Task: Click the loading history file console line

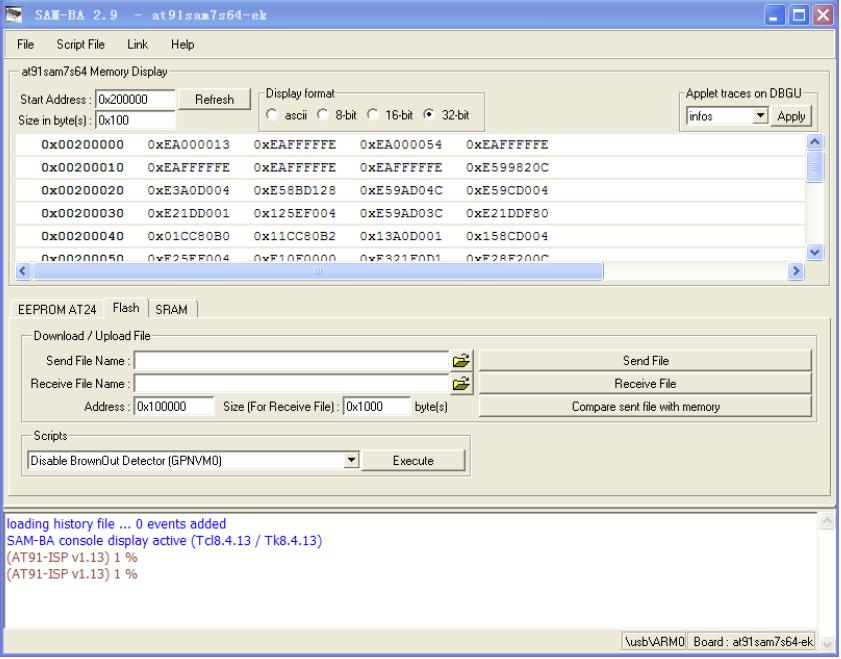Action: coord(116,524)
